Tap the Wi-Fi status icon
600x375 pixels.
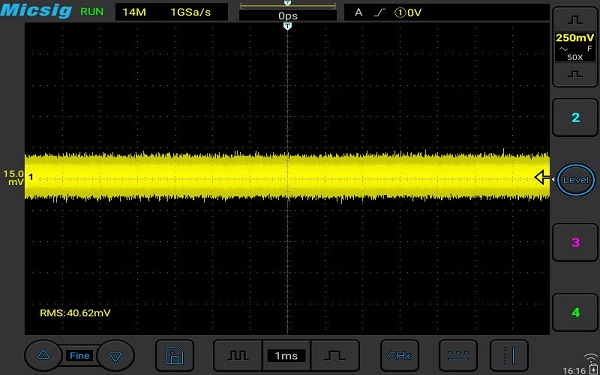tap(592, 358)
